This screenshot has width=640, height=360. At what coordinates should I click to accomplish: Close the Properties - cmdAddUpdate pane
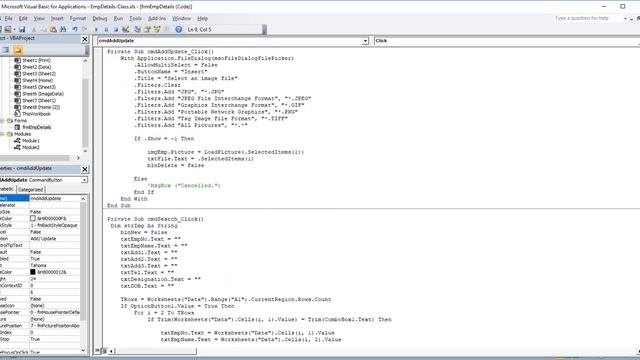[x=84, y=169]
